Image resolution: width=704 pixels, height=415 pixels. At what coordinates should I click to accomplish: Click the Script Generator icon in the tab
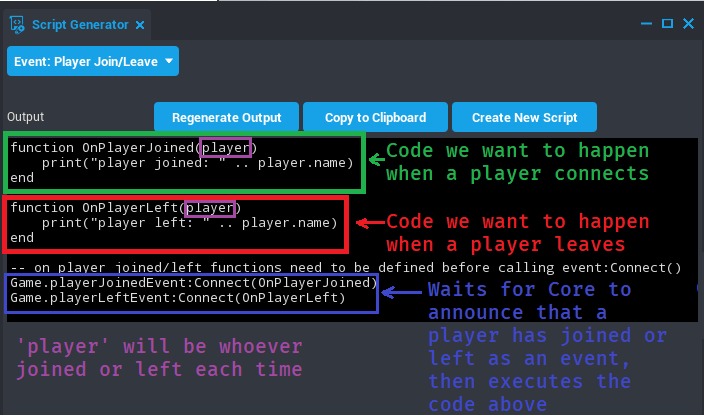pos(17,24)
